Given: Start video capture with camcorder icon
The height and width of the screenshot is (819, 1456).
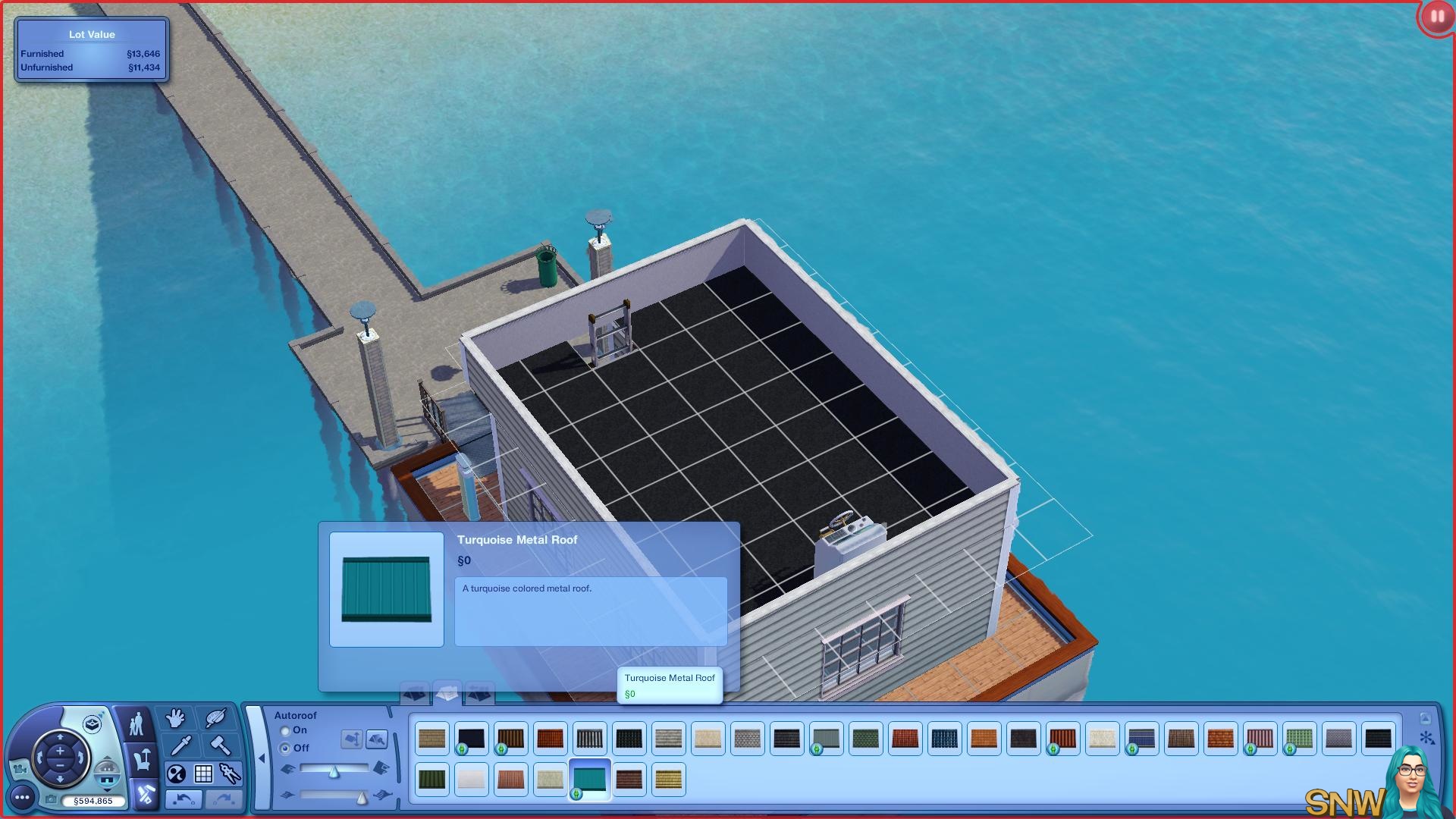Looking at the screenshot, I should [20, 770].
